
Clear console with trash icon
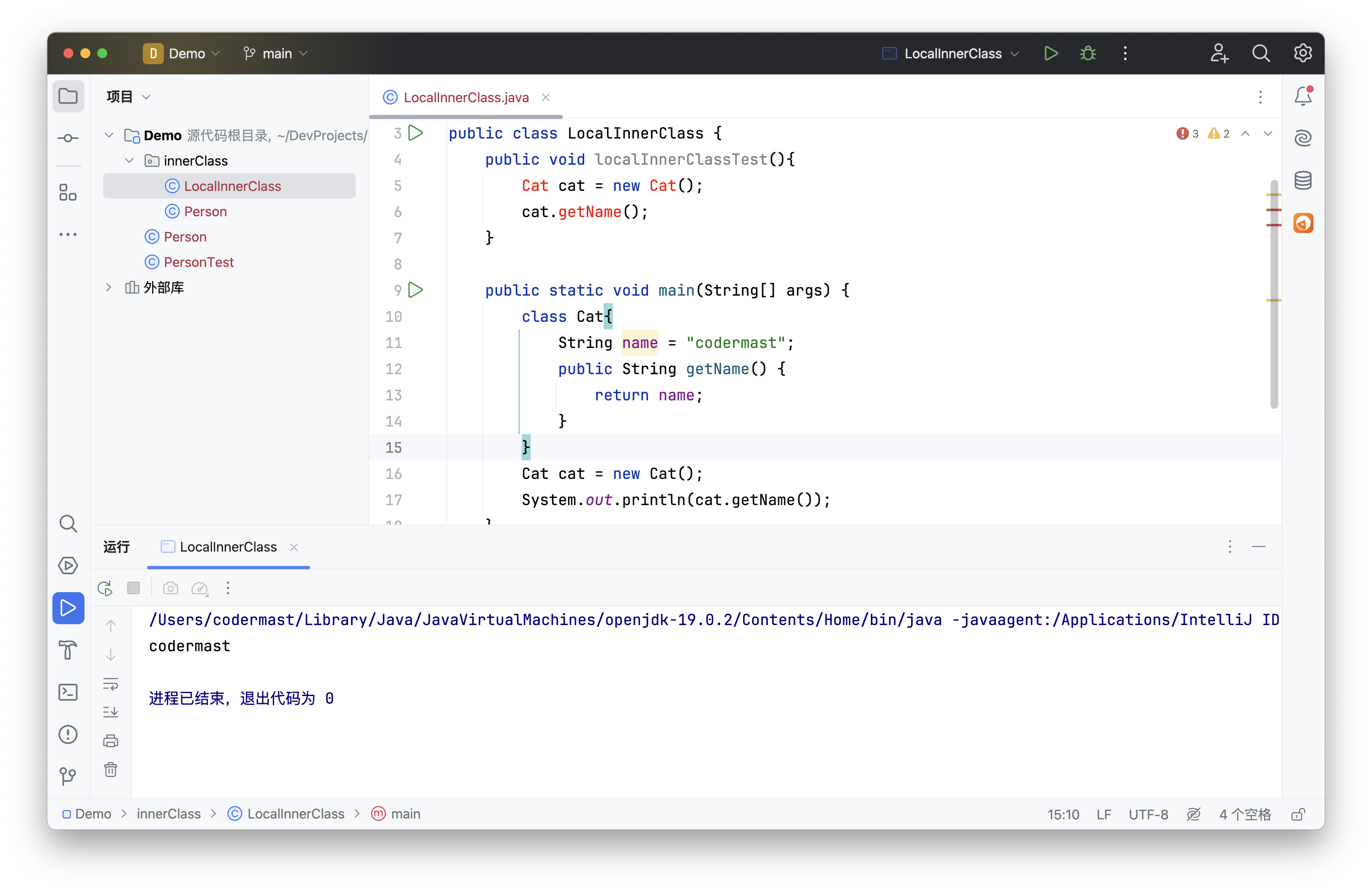click(110, 769)
